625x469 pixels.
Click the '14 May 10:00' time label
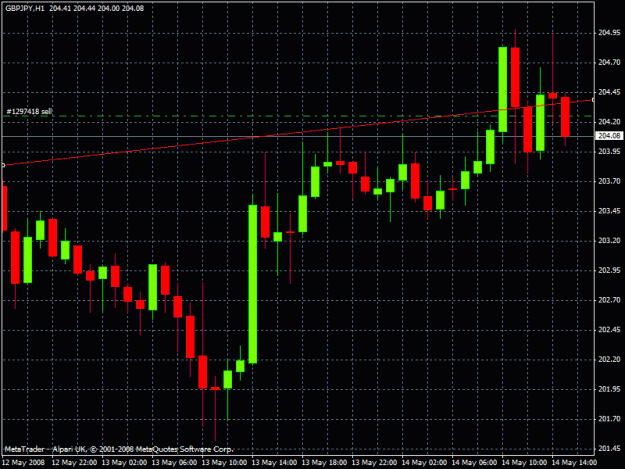pos(524,463)
